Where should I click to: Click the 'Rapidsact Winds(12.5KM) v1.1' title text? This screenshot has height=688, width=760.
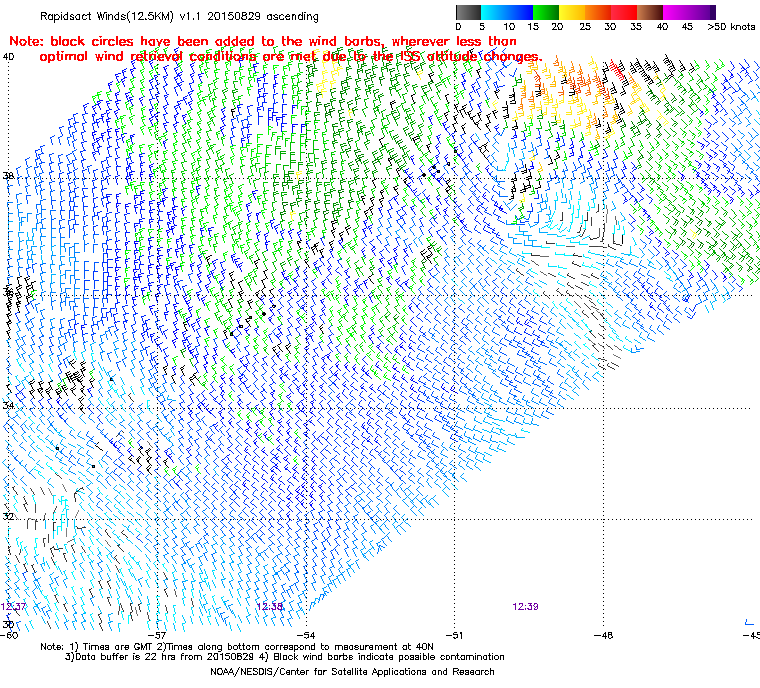(121, 16)
